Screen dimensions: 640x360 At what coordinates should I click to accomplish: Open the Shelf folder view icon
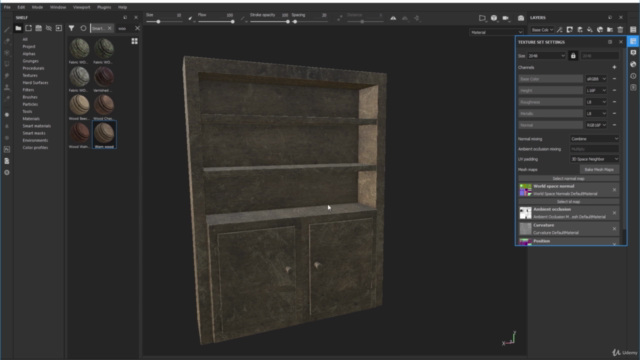pyautogui.click(x=18, y=28)
